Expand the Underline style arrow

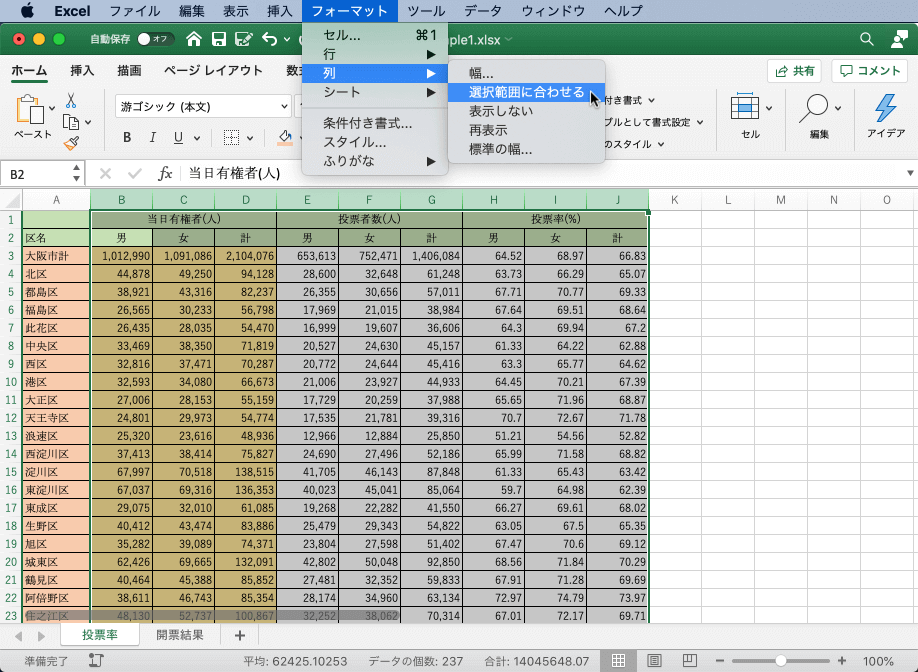pos(197,138)
